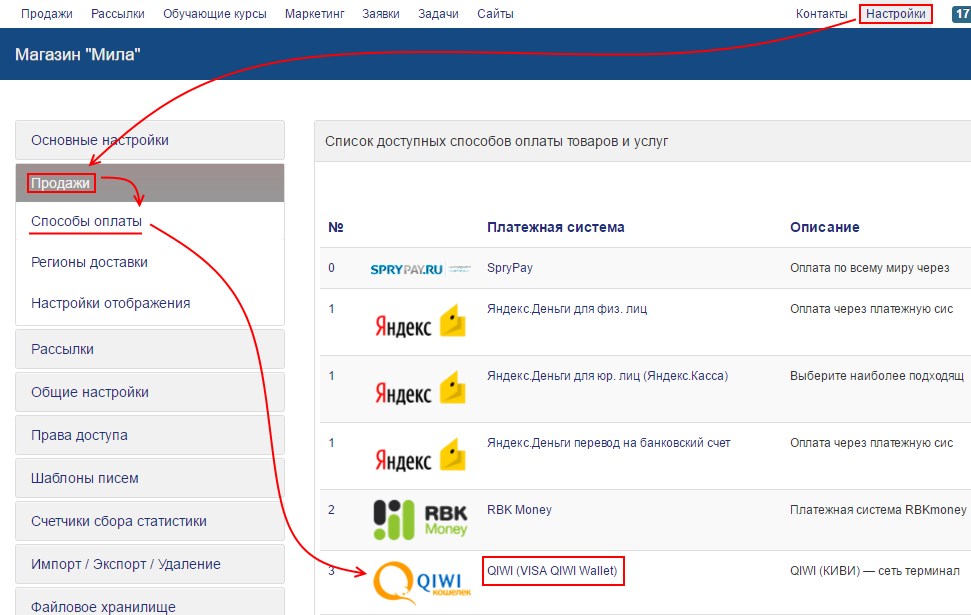The image size is (971, 615).
Task: Open the Рассылки top menu item
Action: coord(117,14)
